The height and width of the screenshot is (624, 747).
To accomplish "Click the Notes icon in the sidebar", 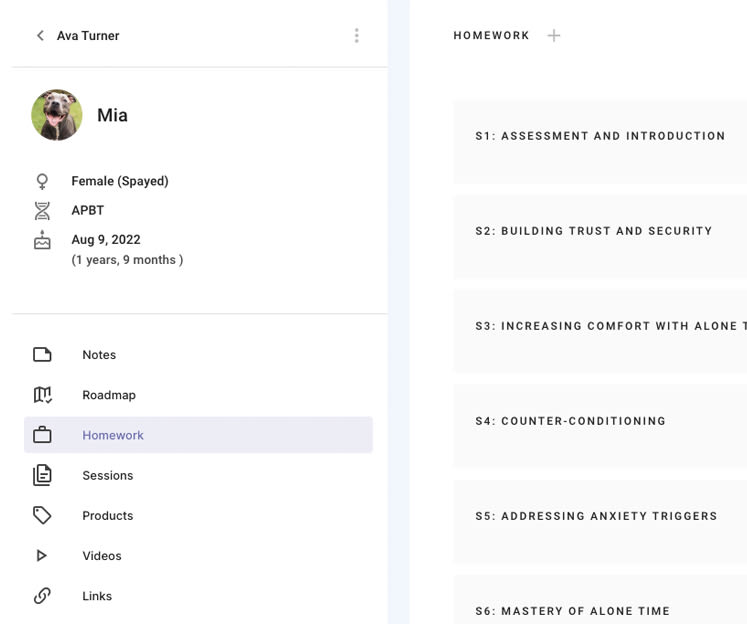I will point(42,355).
